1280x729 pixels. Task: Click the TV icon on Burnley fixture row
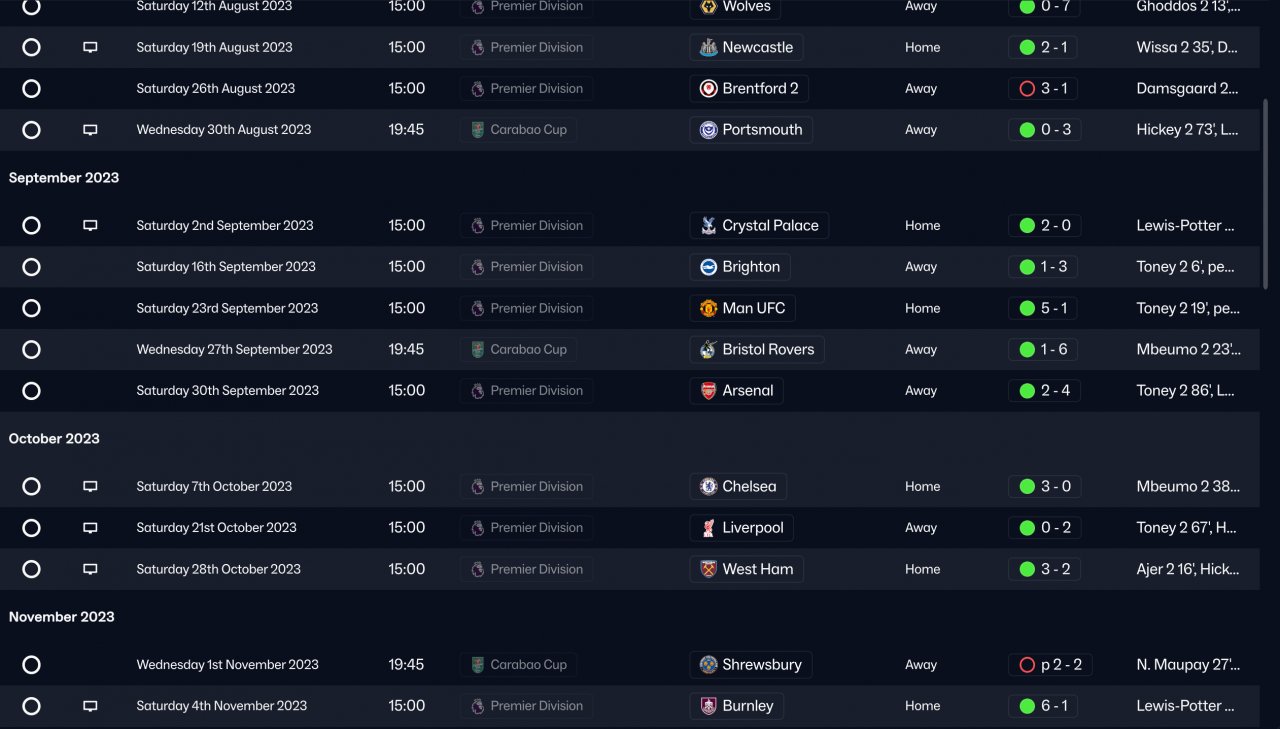(90, 706)
